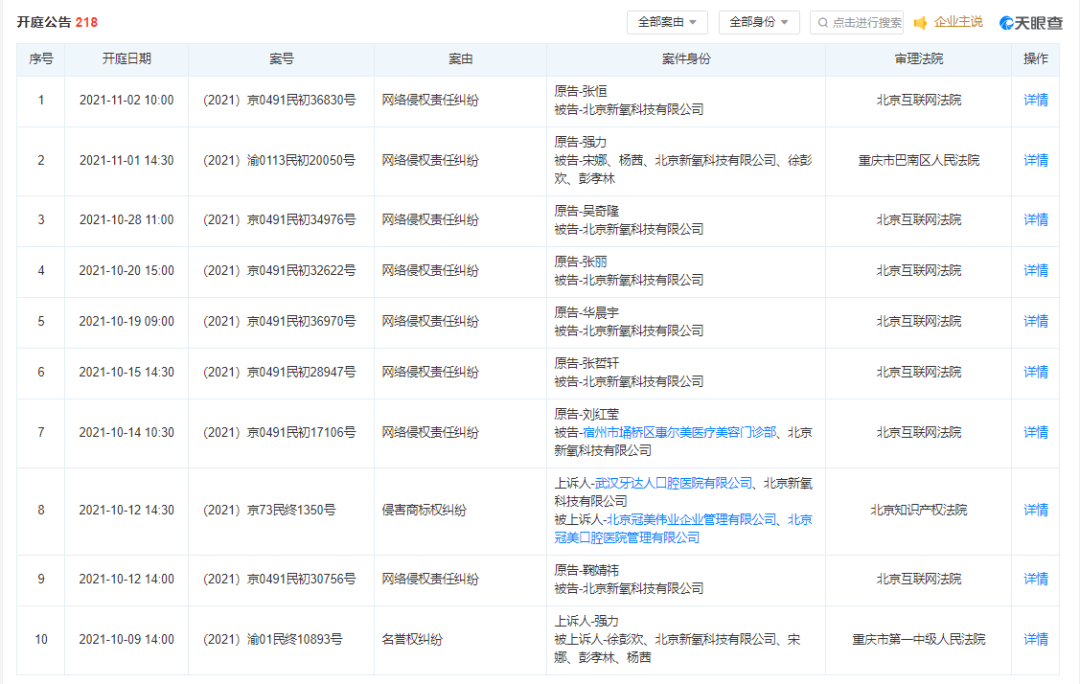Open the 全部身份 dropdown
Image resolution: width=1080 pixels, height=684 pixels.
[758, 22]
